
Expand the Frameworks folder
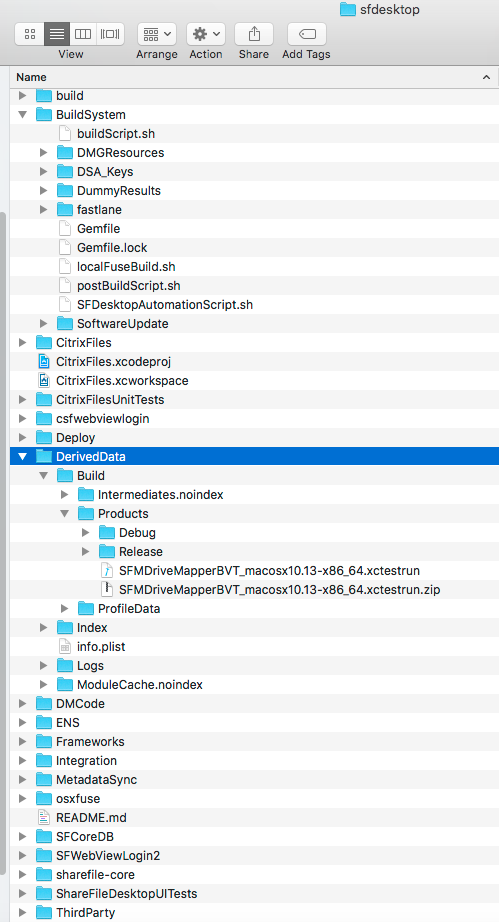[22, 741]
